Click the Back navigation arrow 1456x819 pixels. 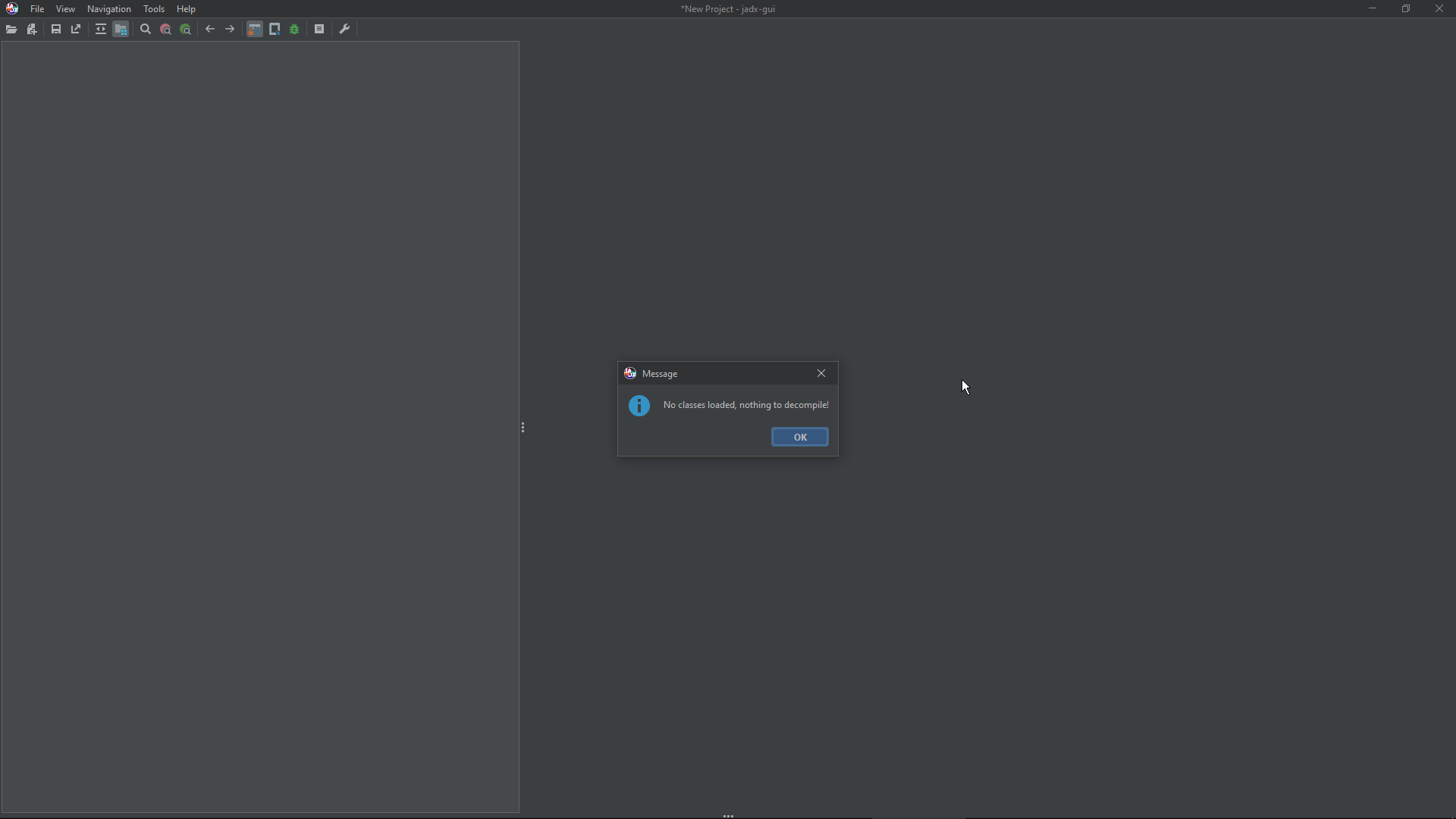click(x=210, y=29)
